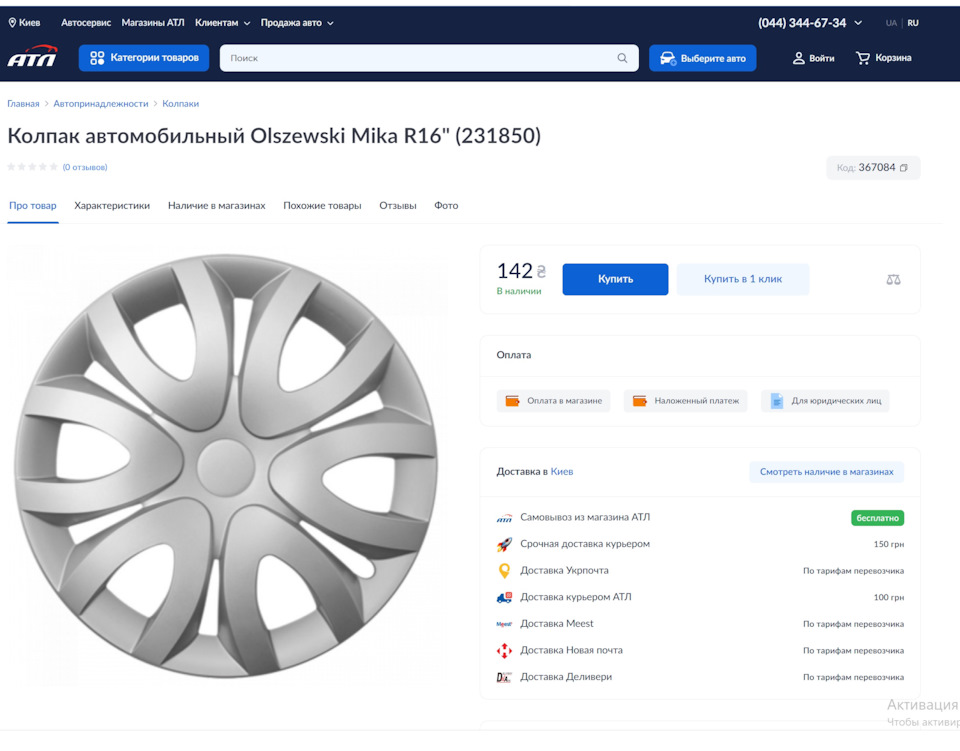Switch site language to UA
Image resolution: width=960 pixels, height=751 pixels.
point(891,23)
